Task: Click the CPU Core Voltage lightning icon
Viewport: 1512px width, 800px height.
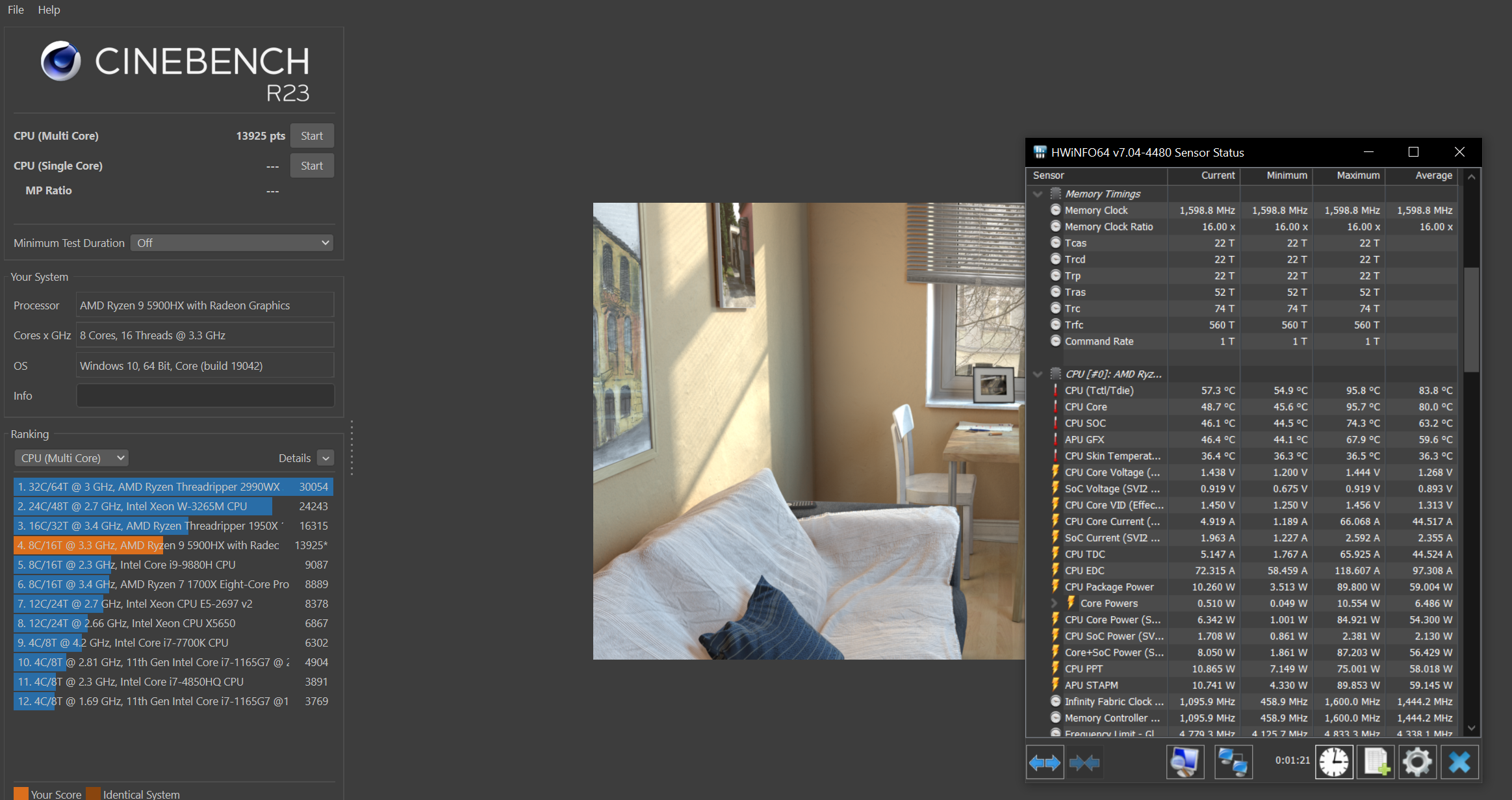Action: [1056, 472]
